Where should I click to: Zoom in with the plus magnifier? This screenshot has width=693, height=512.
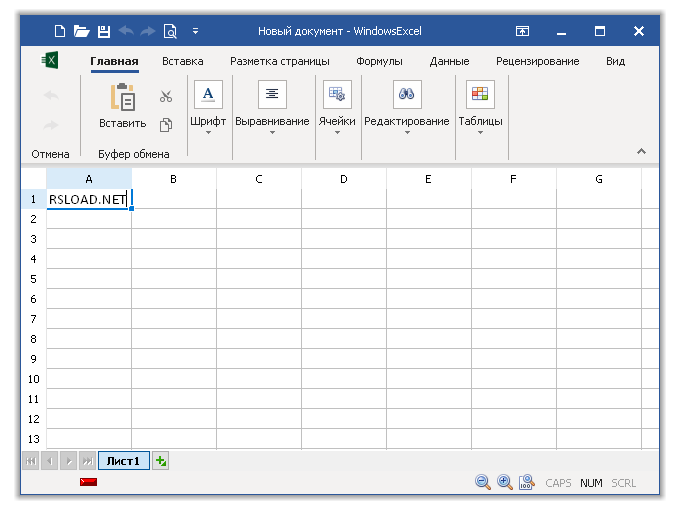coord(505,482)
